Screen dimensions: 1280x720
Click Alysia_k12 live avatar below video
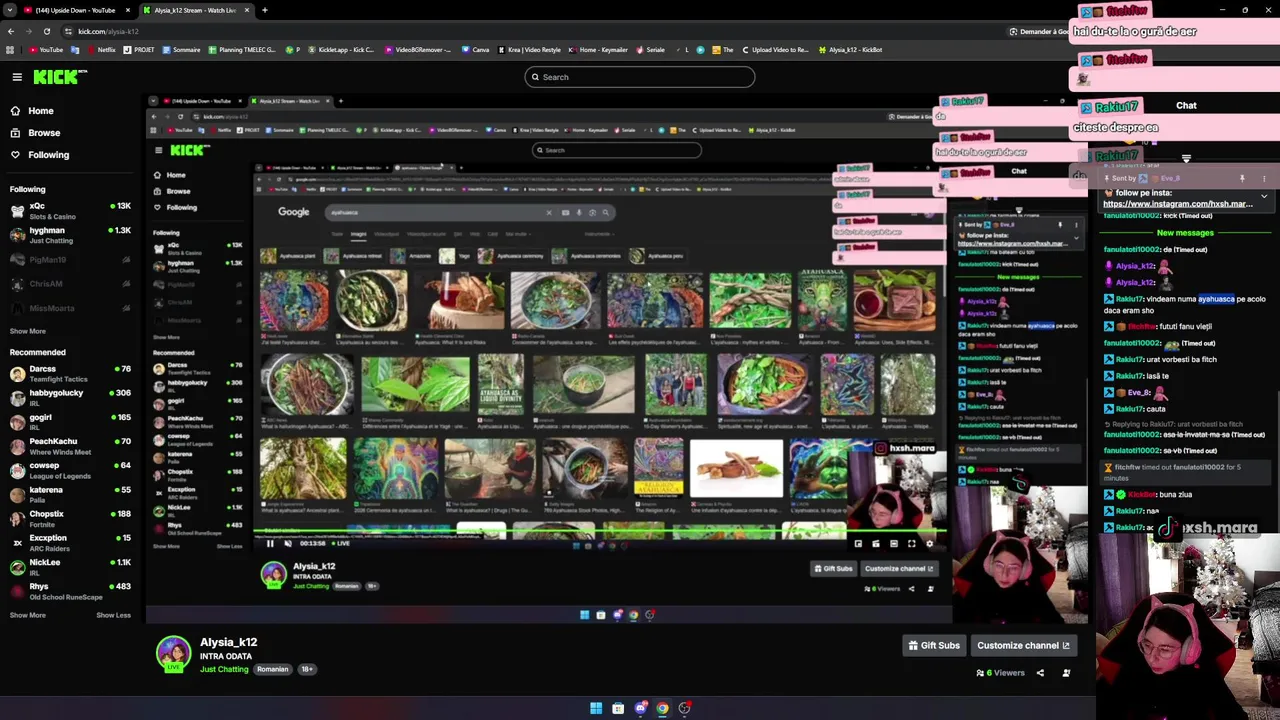coord(173,653)
